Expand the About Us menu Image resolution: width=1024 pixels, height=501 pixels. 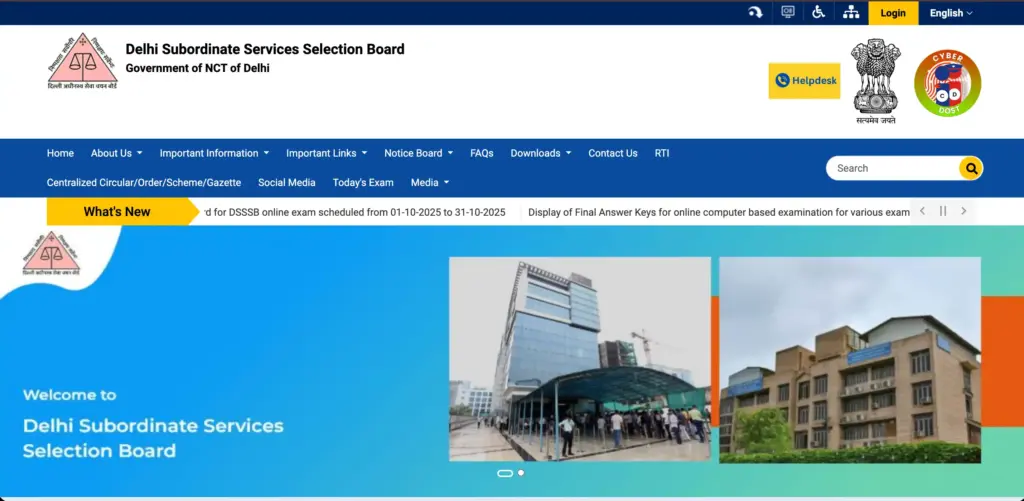click(x=116, y=153)
